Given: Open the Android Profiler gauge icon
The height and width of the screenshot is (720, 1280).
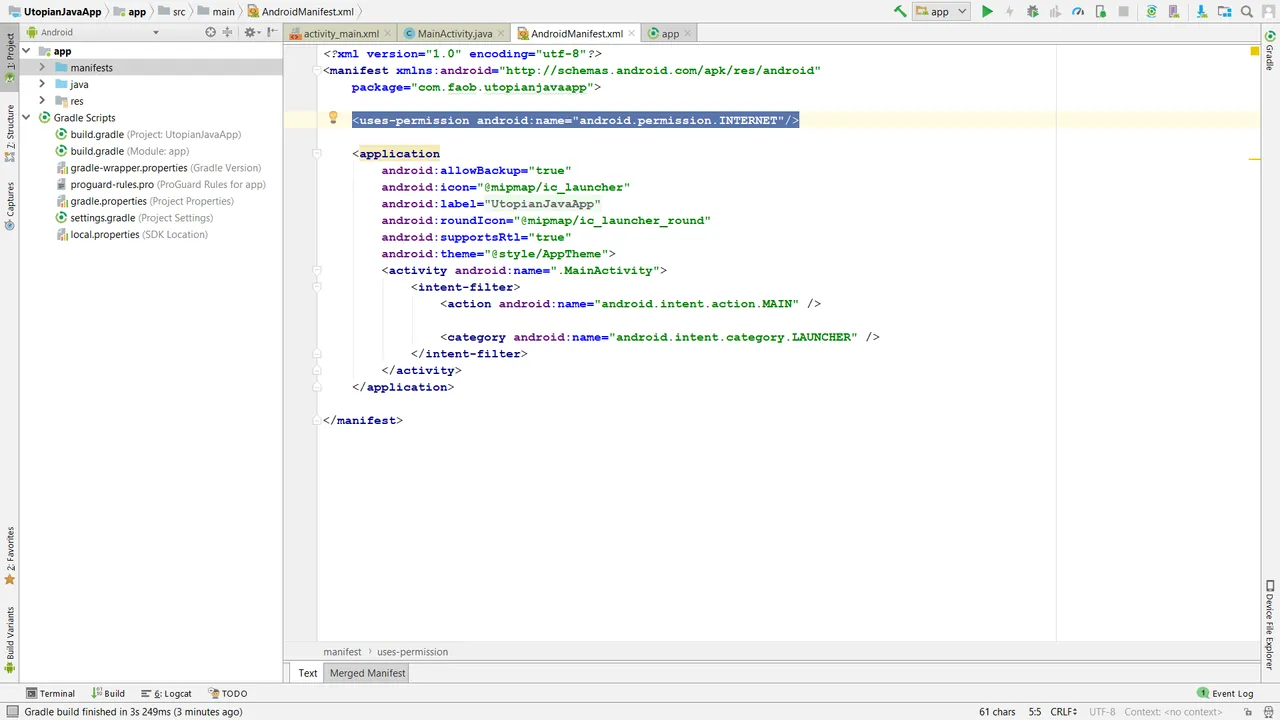Looking at the screenshot, I should coord(1078,12).
